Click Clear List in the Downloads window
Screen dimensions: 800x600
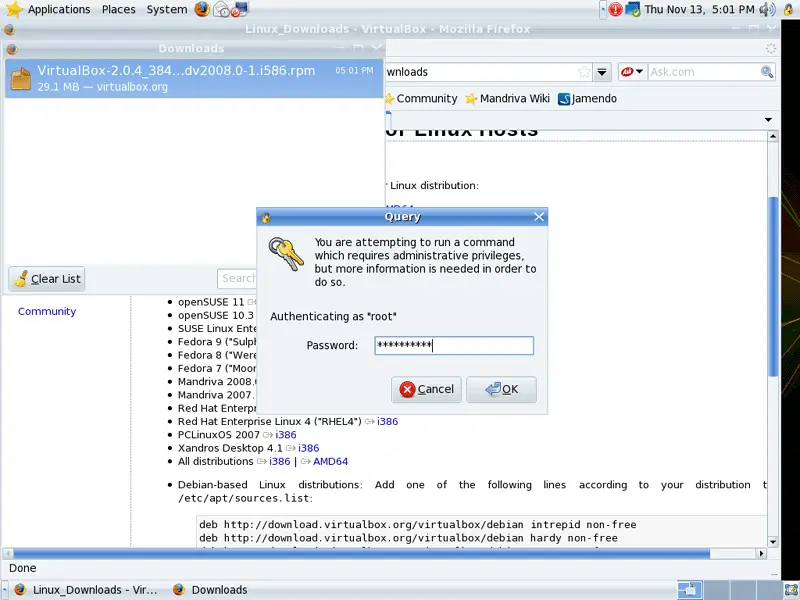(x=47, y=279)
